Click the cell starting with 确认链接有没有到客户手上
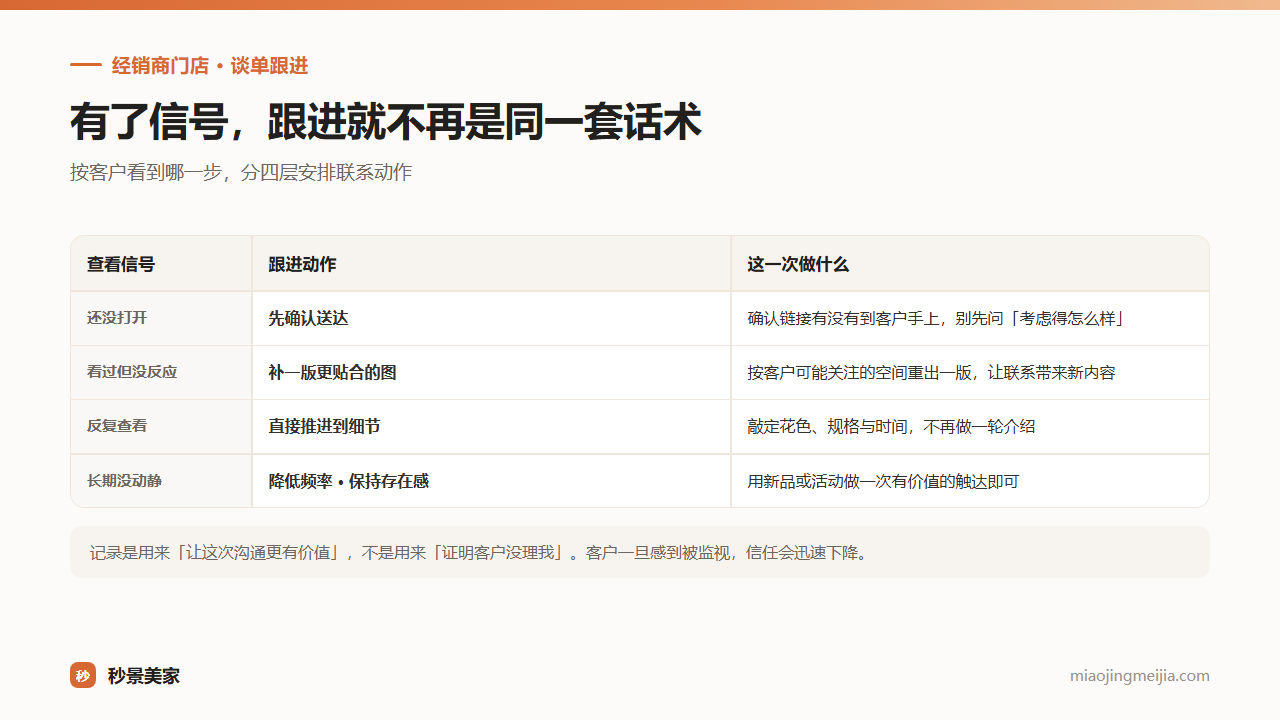The height and width of the screenshot is (720, 1280). 970,318
